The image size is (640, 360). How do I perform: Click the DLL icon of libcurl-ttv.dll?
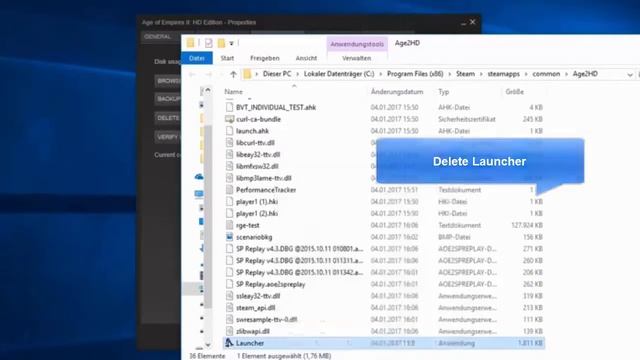[x=229, y=143]
